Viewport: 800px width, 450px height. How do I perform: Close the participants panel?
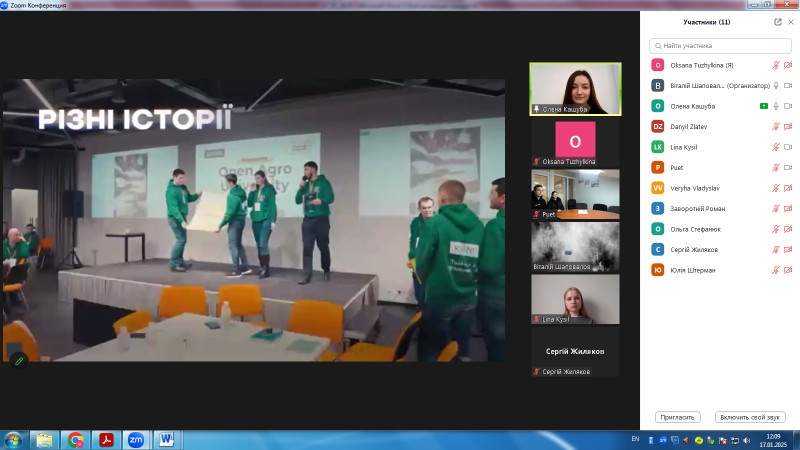[790, 21]
